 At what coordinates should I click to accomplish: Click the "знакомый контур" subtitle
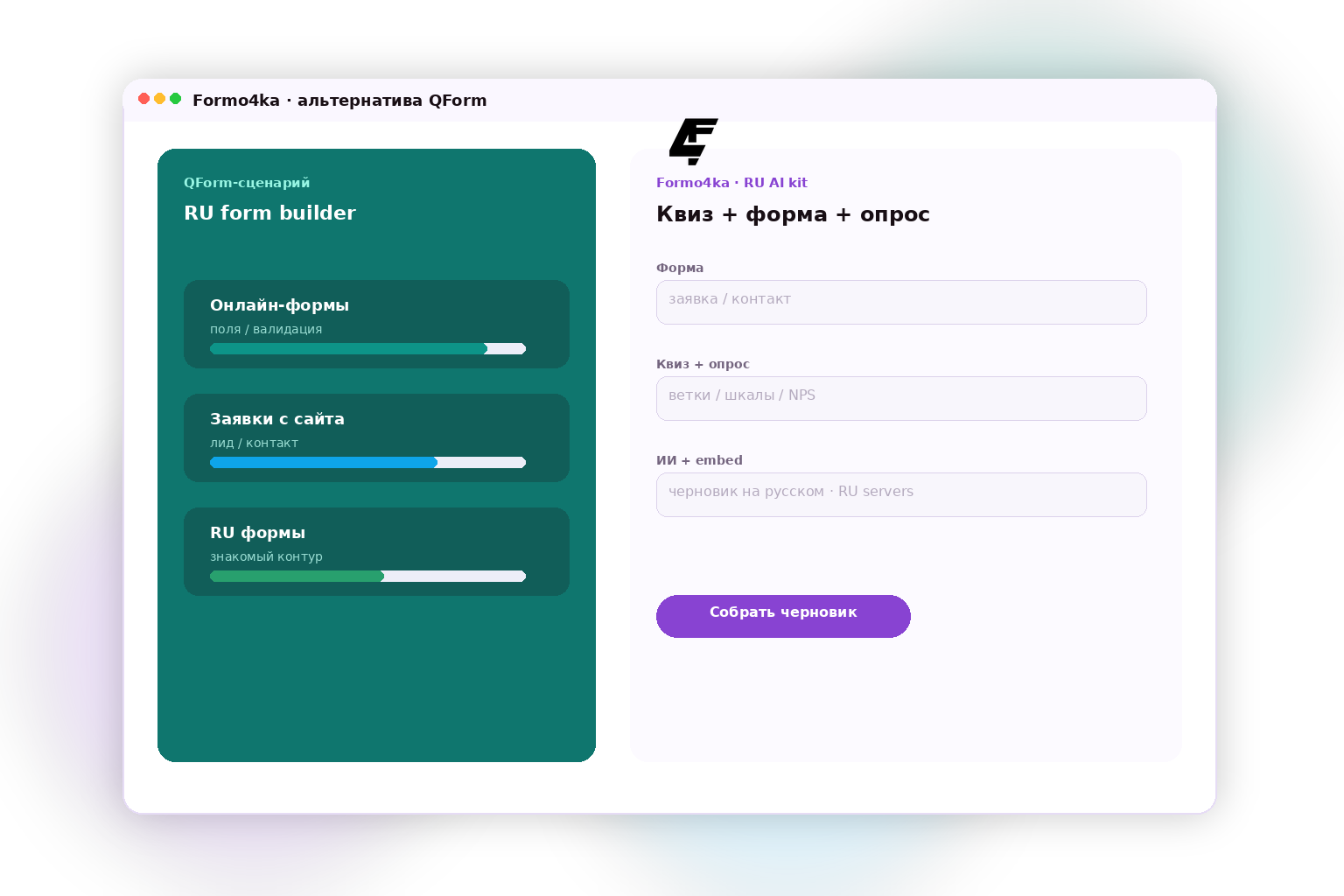click(x=266, y=556)
